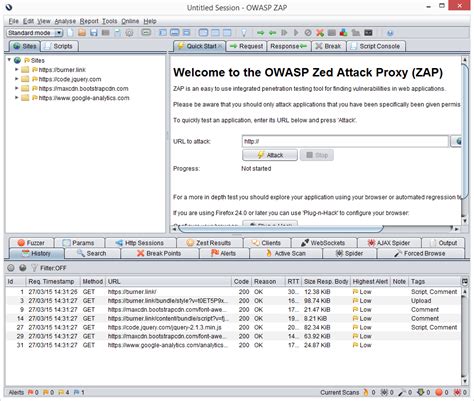Click the lightbulb icon in the toolbar
Image resolution: width=474 pixels, height=401 pixels.
[244, 33]
